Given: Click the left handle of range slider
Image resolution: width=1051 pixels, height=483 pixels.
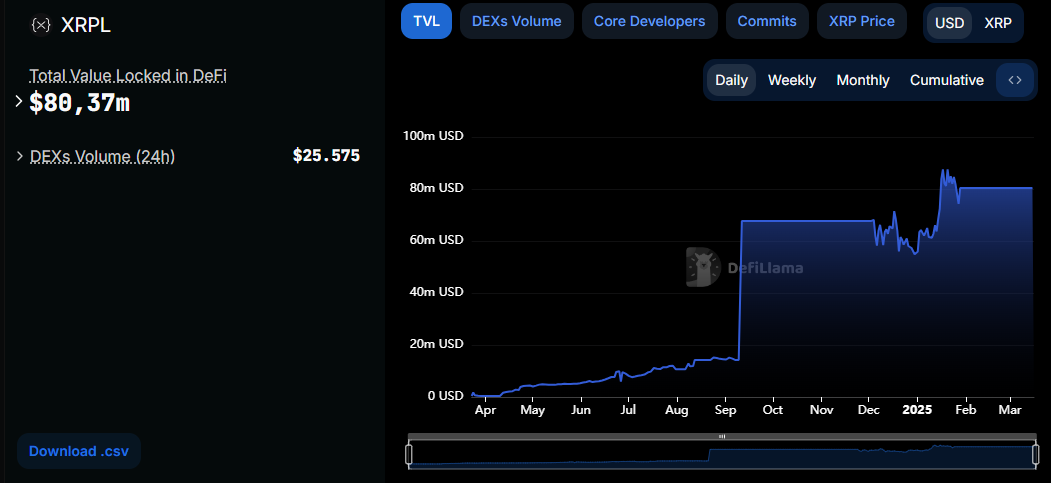Looking at the screenshot, I should pyautogui.click(x=408, y=454).
